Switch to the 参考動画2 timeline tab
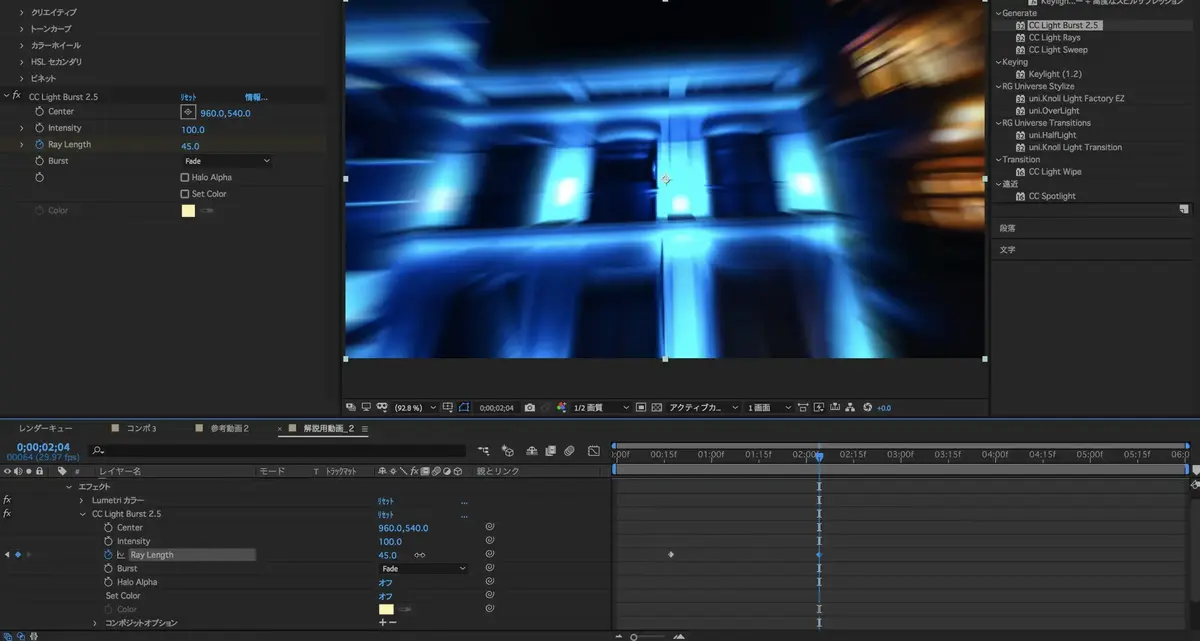 coord(228,428)
